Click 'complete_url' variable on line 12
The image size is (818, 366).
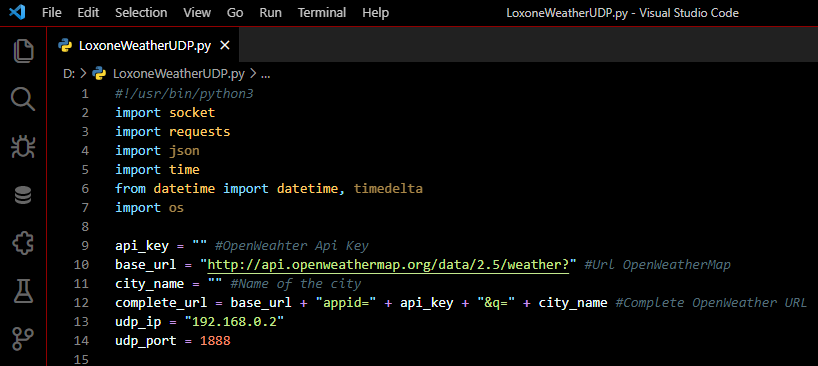pos(161,302)
